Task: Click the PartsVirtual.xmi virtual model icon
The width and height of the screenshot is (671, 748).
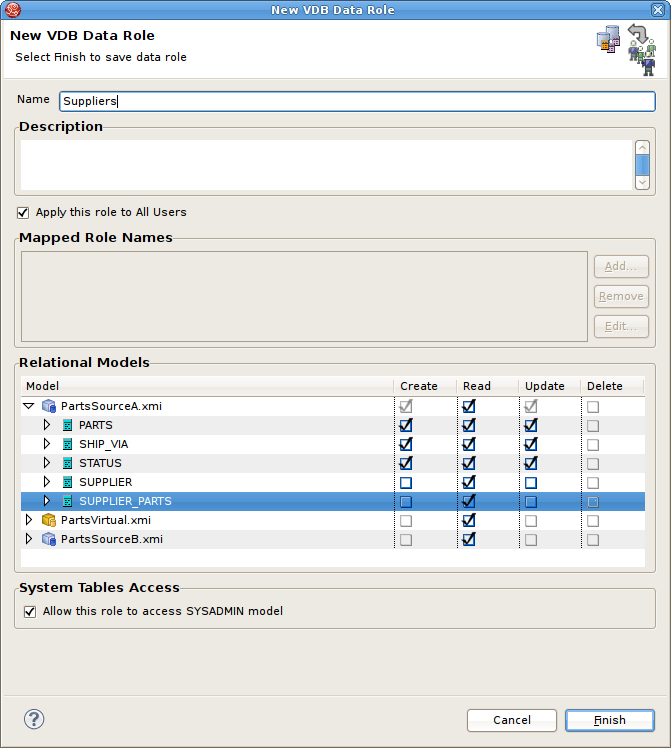Action: (x=49, y=520)
